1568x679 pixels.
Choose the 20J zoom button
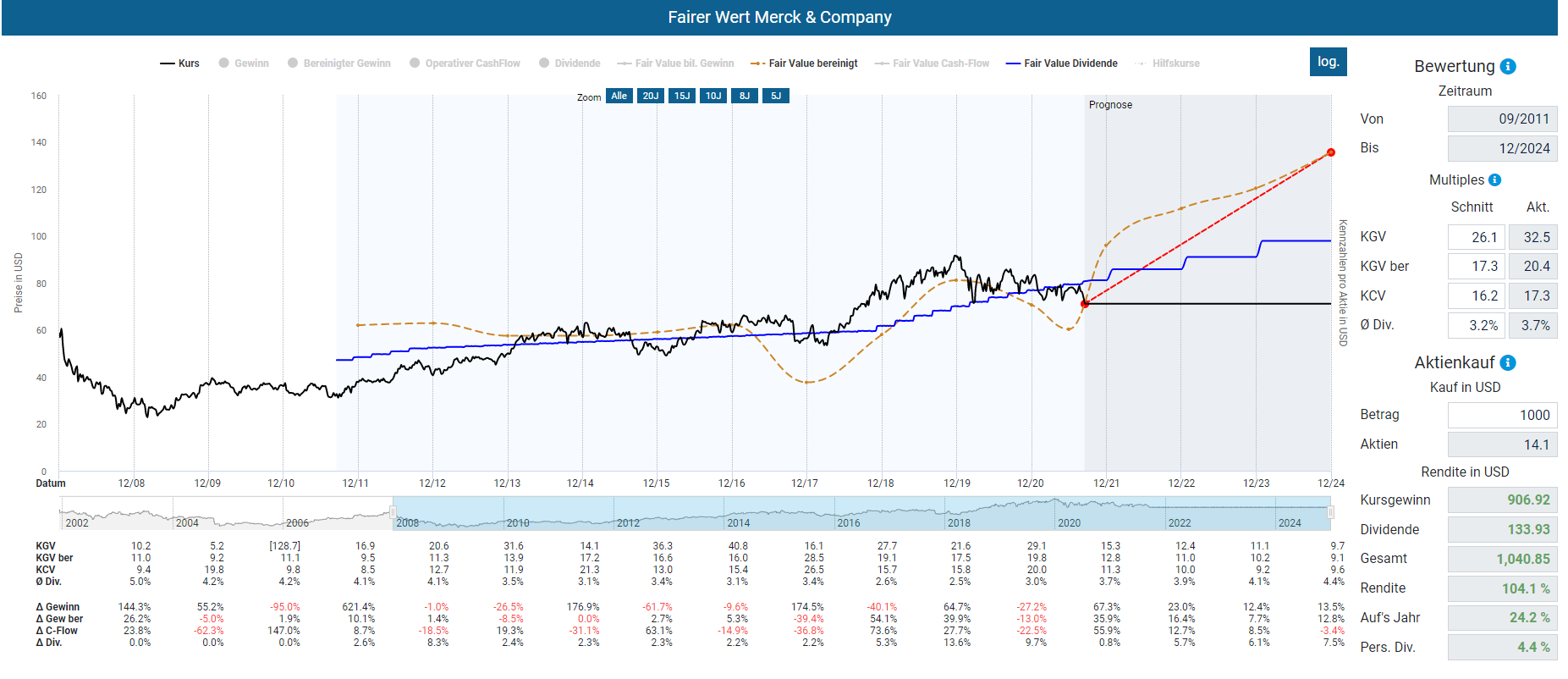click(x=651, y=96)
